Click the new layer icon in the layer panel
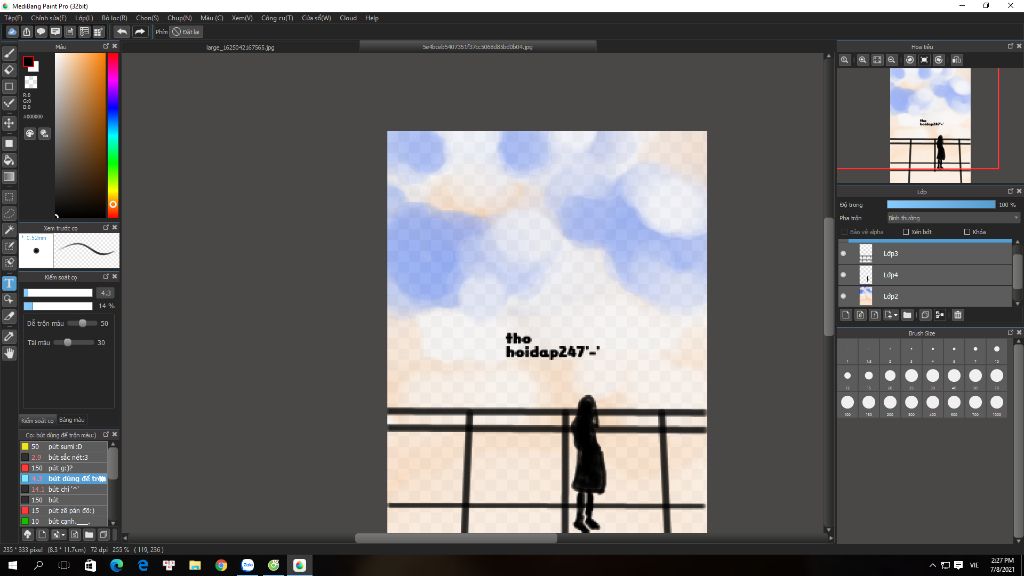1024x576 pixels. pyautogui.click(x=846, y=315)
